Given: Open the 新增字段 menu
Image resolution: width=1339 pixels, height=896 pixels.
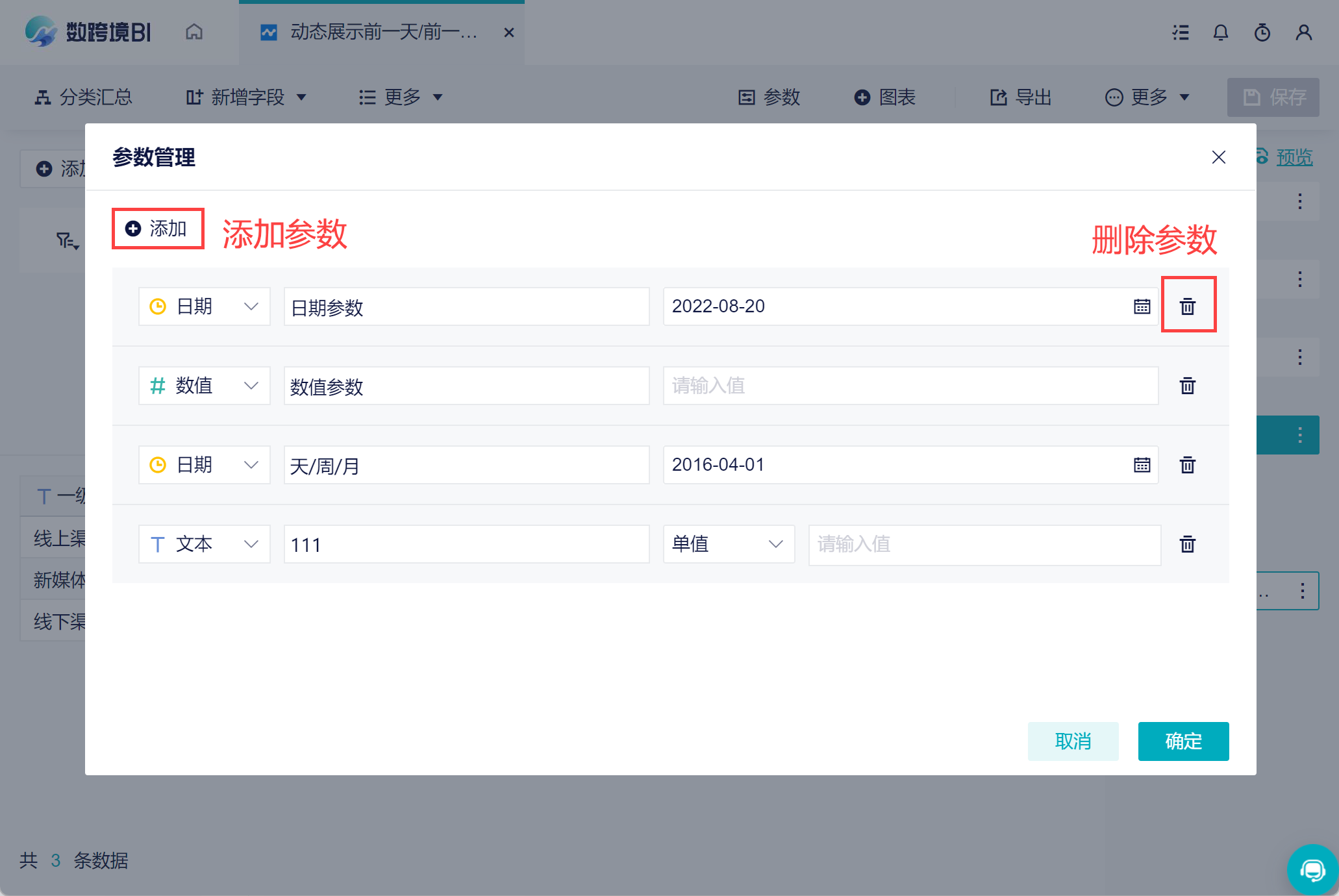Looking at the screenshot, I should click(x=246, y=97).
